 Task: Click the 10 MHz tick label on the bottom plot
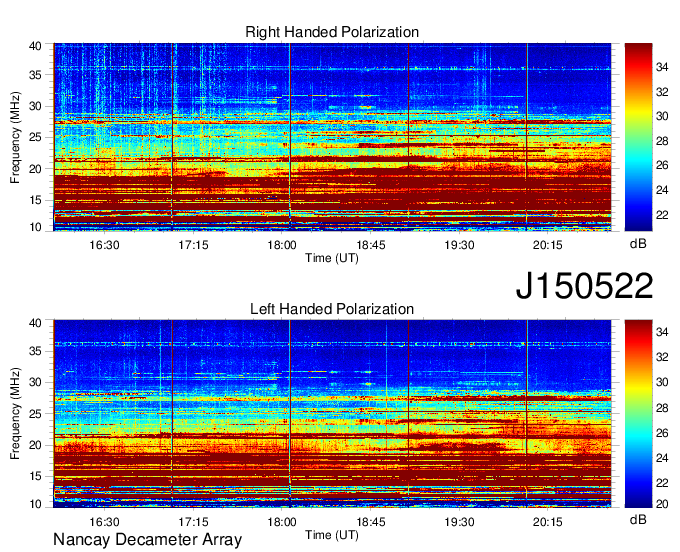pos(36,504)
